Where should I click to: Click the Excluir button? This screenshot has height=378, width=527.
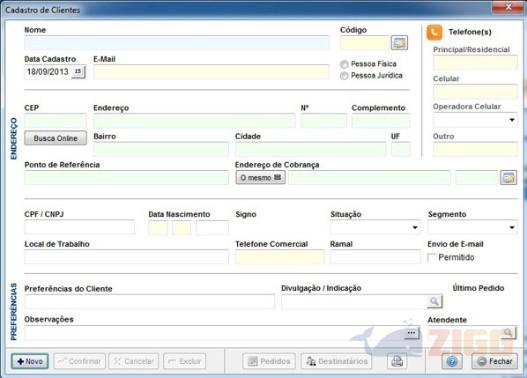tap(185, 361)
